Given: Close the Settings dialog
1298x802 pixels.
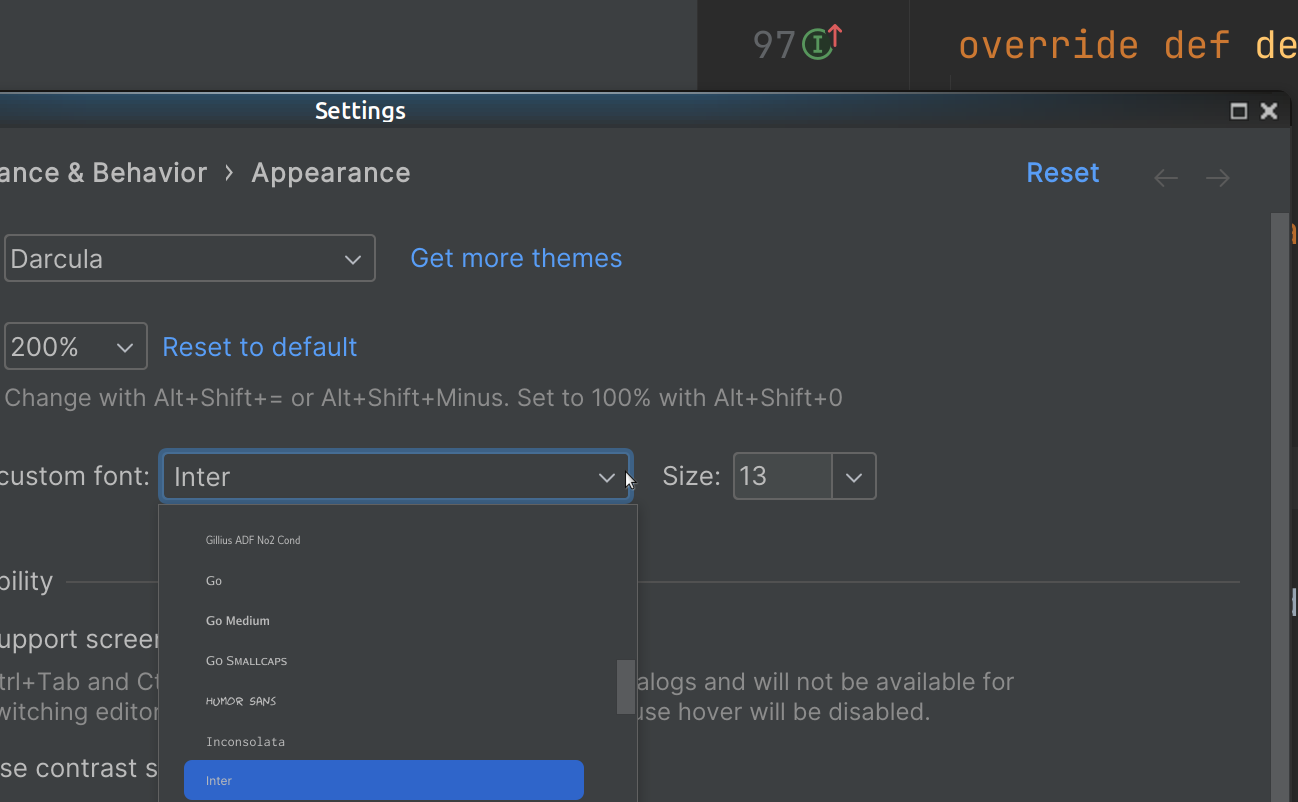Looking at the screenshot, I should coord(1269,111).
